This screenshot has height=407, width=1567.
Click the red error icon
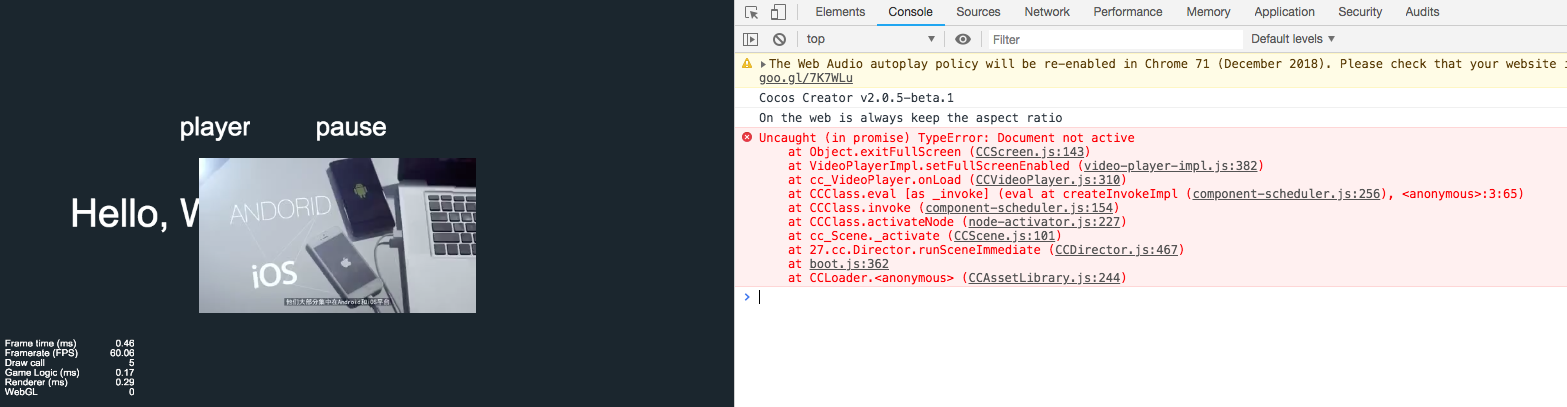(747, 137)
